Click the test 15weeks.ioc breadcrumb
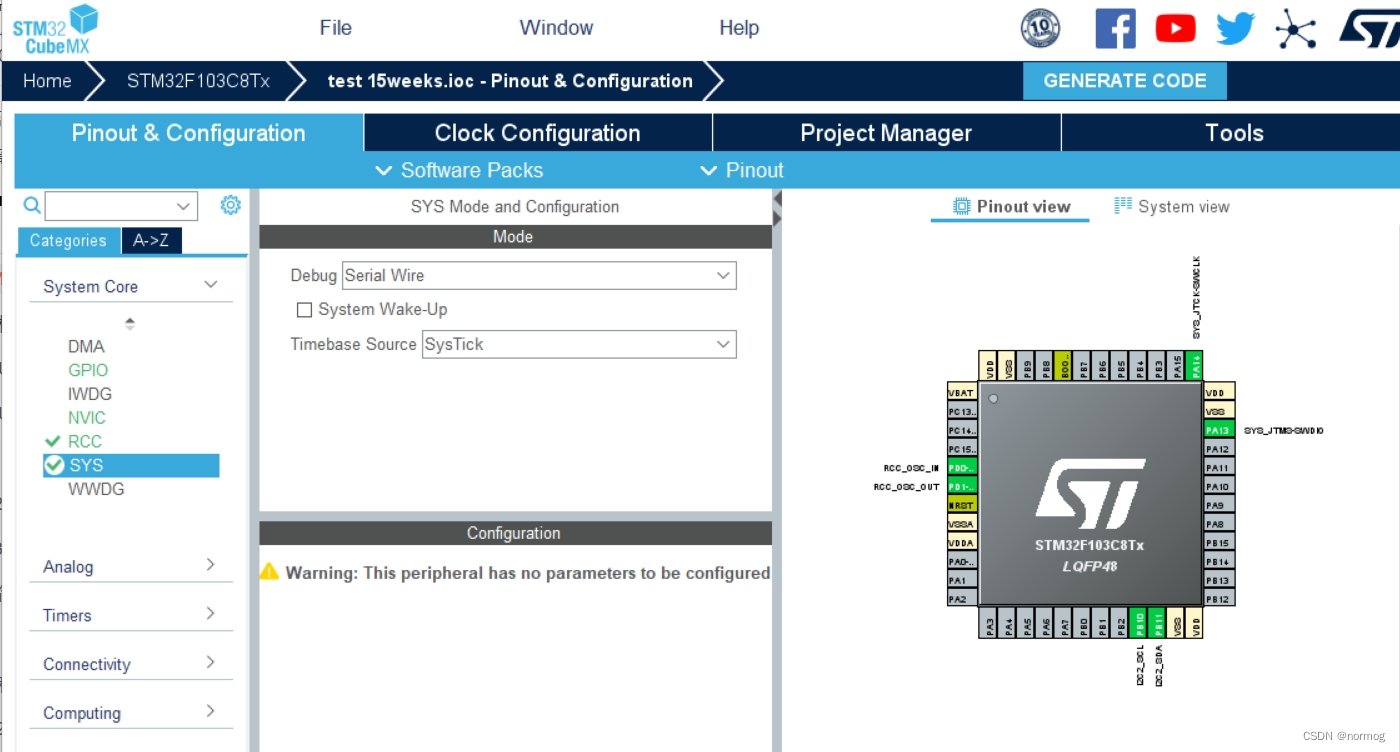The width and height of the screenshot is (1400, 752). [x=510, y=81]
